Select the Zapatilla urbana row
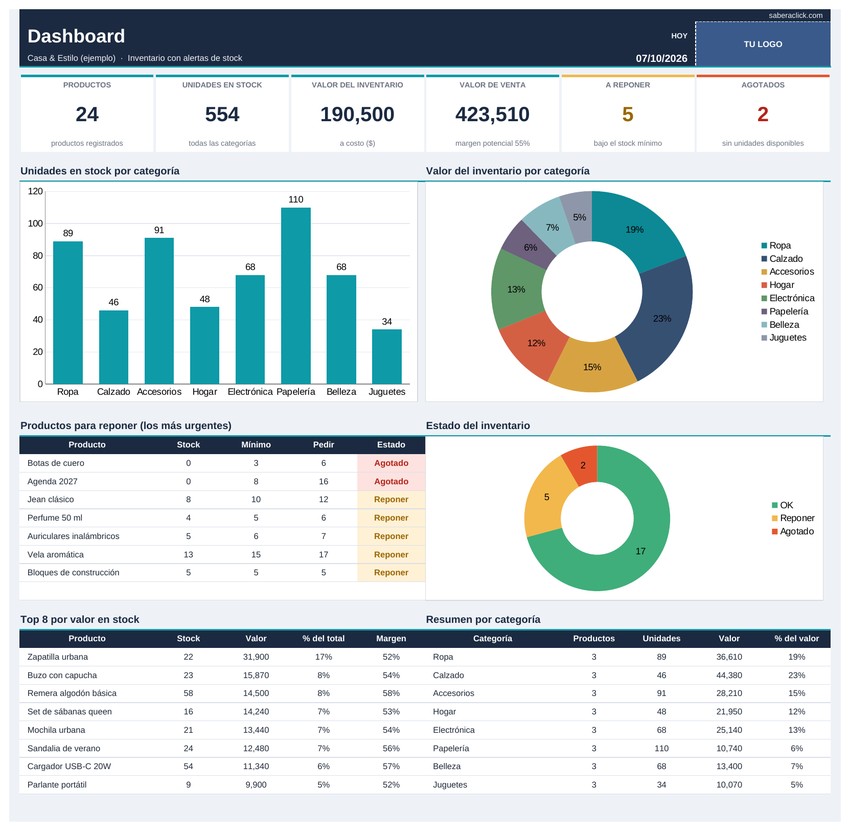Screen dimensions: 850x831 pyautogui.click(x=222, y=657)
